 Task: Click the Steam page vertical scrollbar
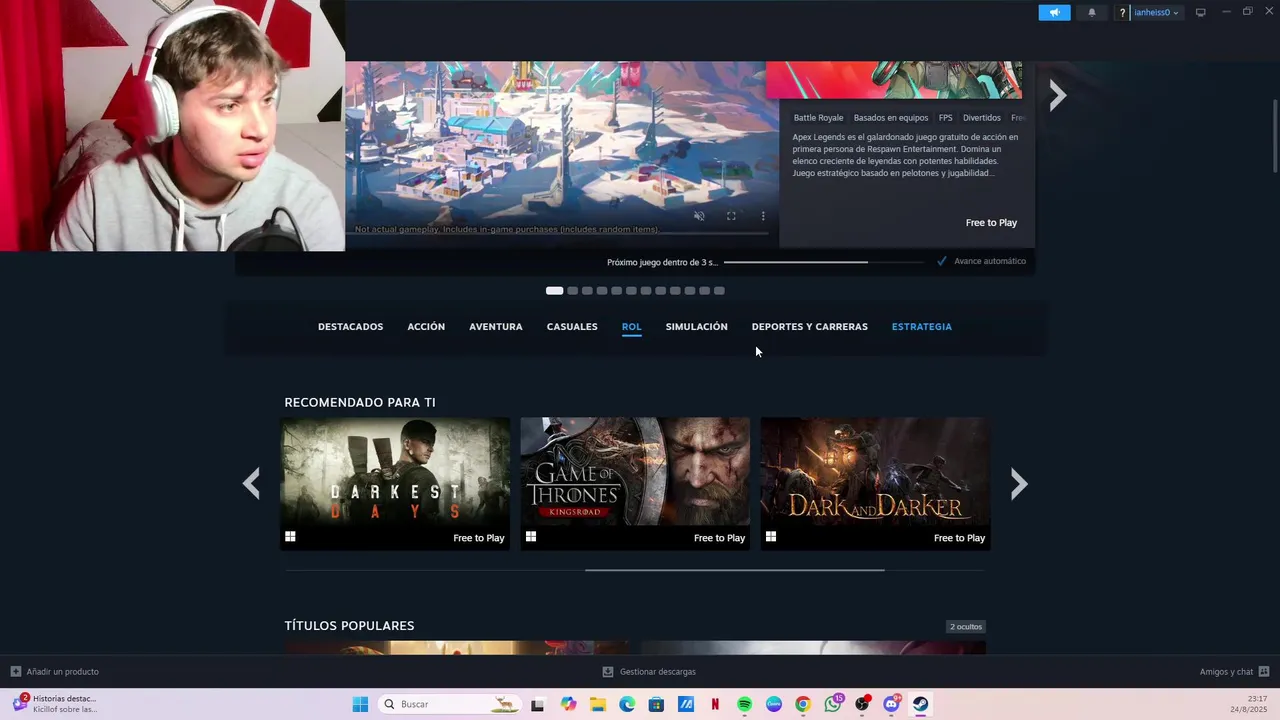tap(1275, 135)
